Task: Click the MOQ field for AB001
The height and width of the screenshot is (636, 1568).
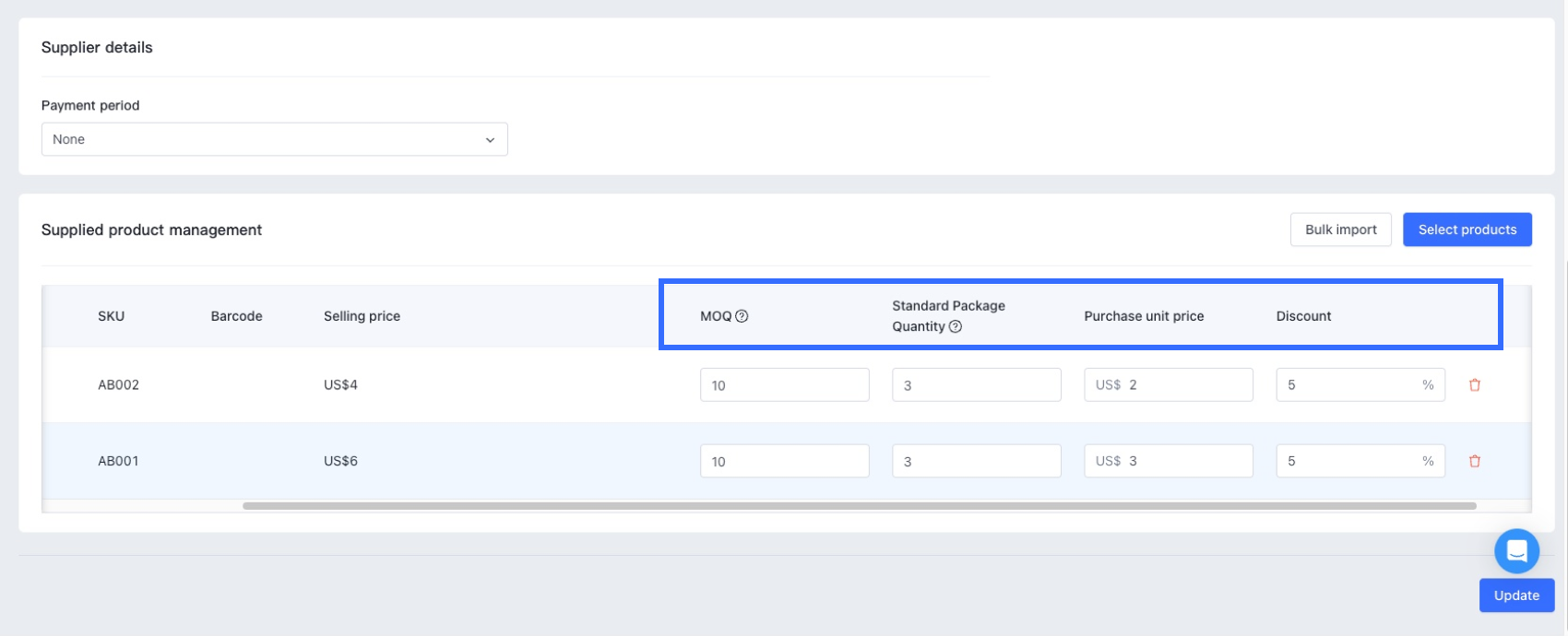Action: [x=784, y=461]
